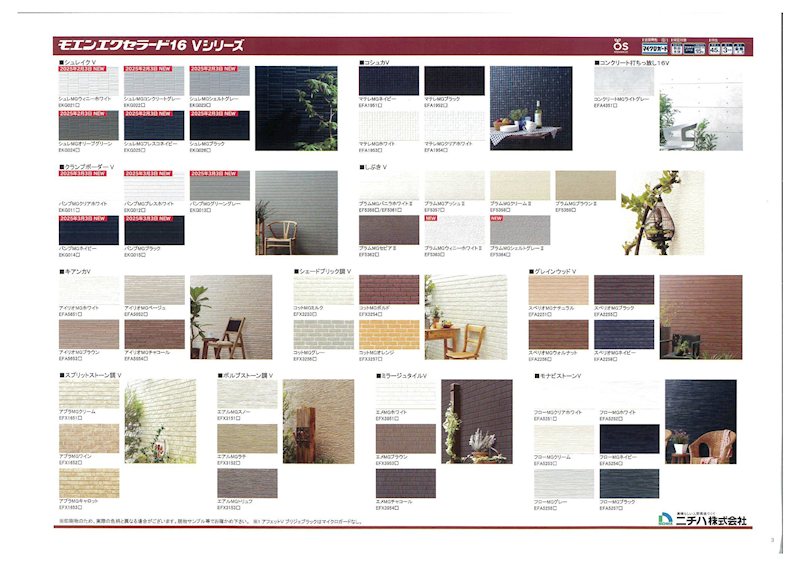
Task: Select the スペリオMGウォルナット swatch
Action: click(x=558, y=335)
